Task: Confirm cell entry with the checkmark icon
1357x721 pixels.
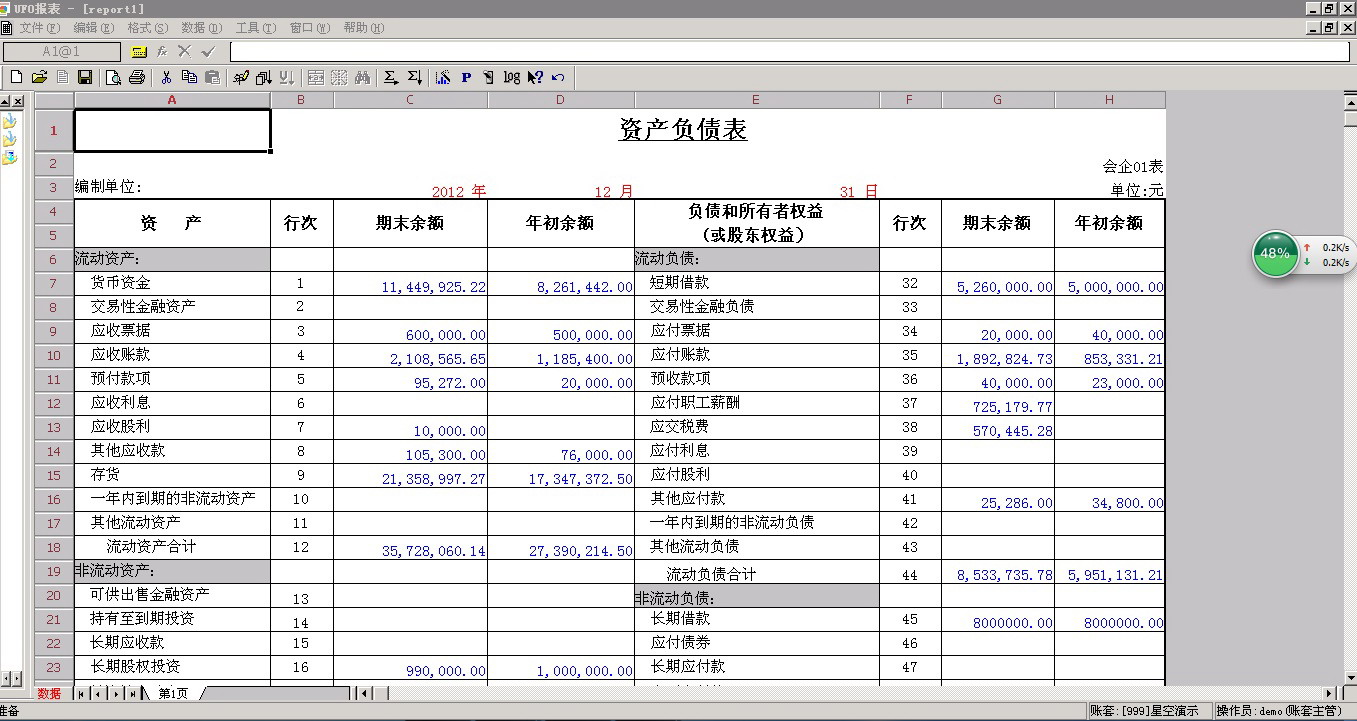Action: [208, 51]
